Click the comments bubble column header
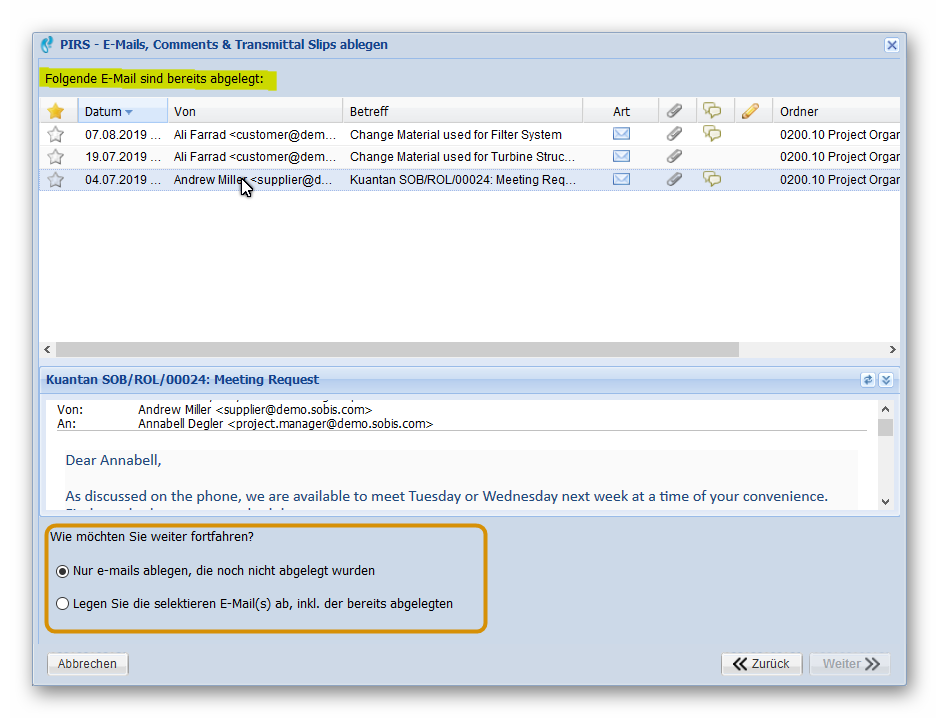Viewport: 939px width, 718px height. (712, 111)
